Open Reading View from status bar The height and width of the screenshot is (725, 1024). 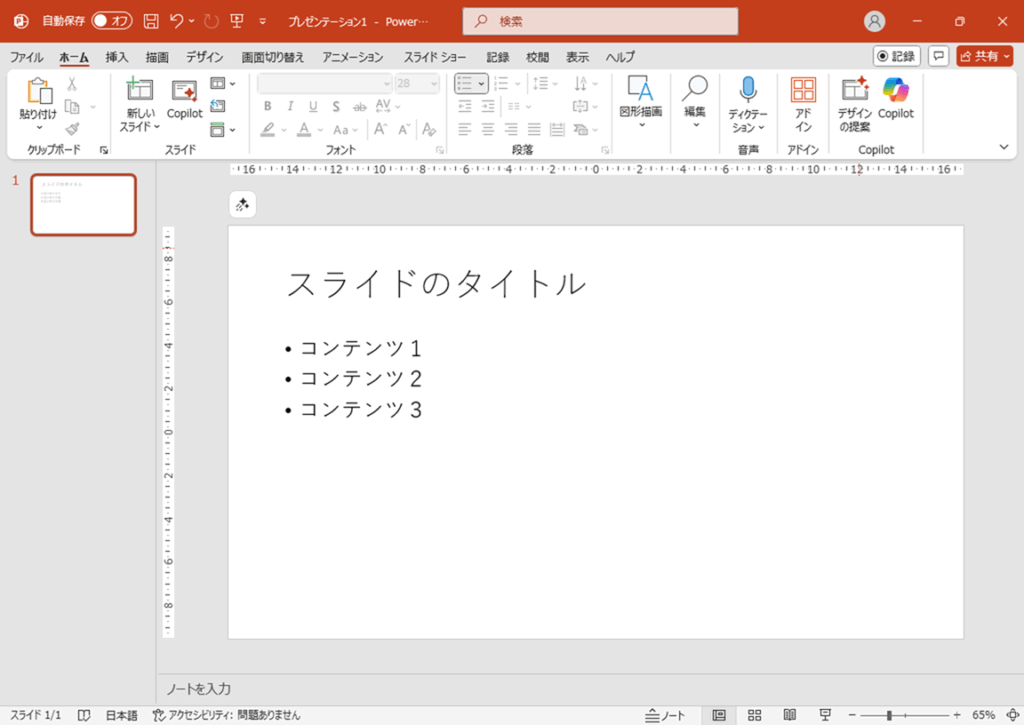click(x=789, y=715)
